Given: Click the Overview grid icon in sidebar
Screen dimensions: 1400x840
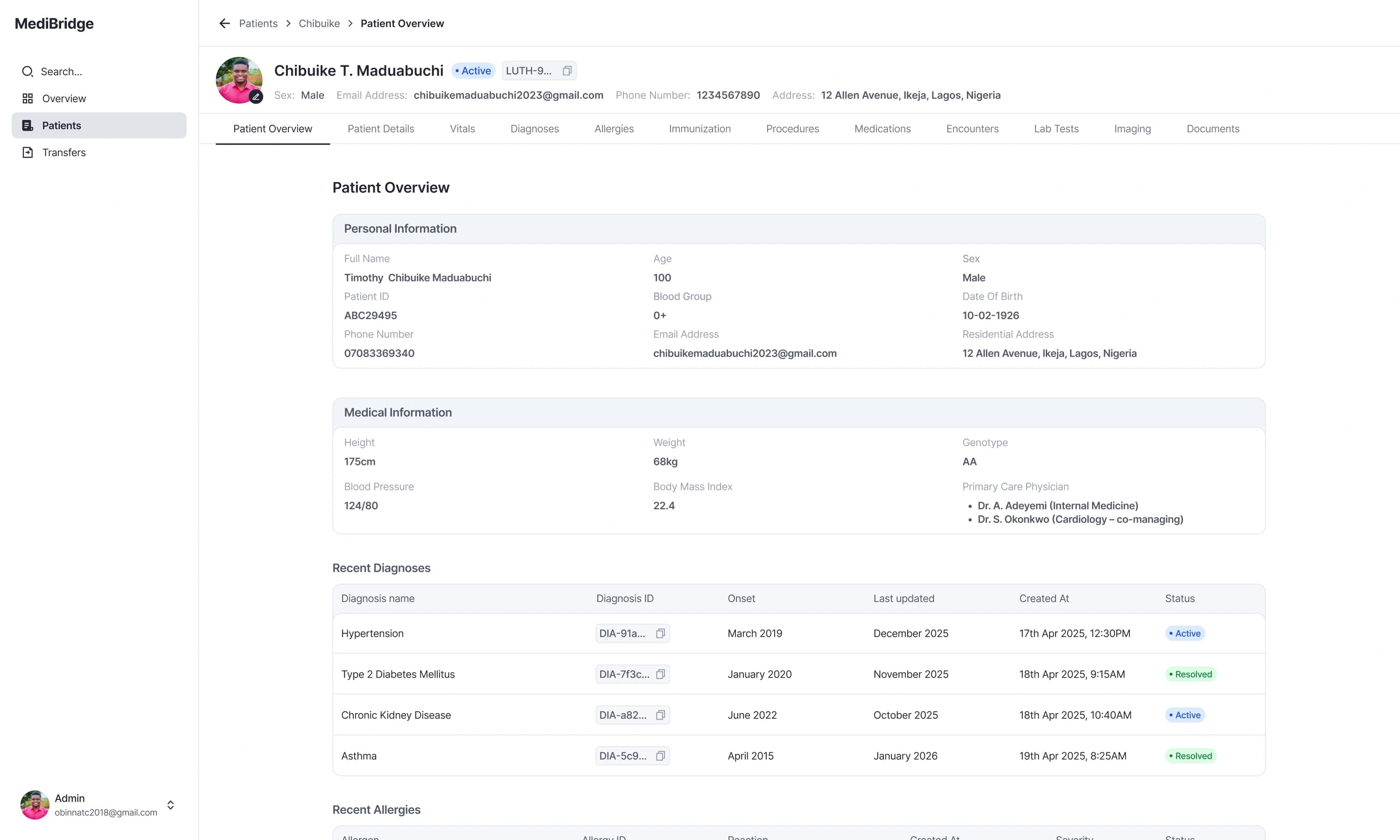Looking at the screenshot, I should 27,98.
